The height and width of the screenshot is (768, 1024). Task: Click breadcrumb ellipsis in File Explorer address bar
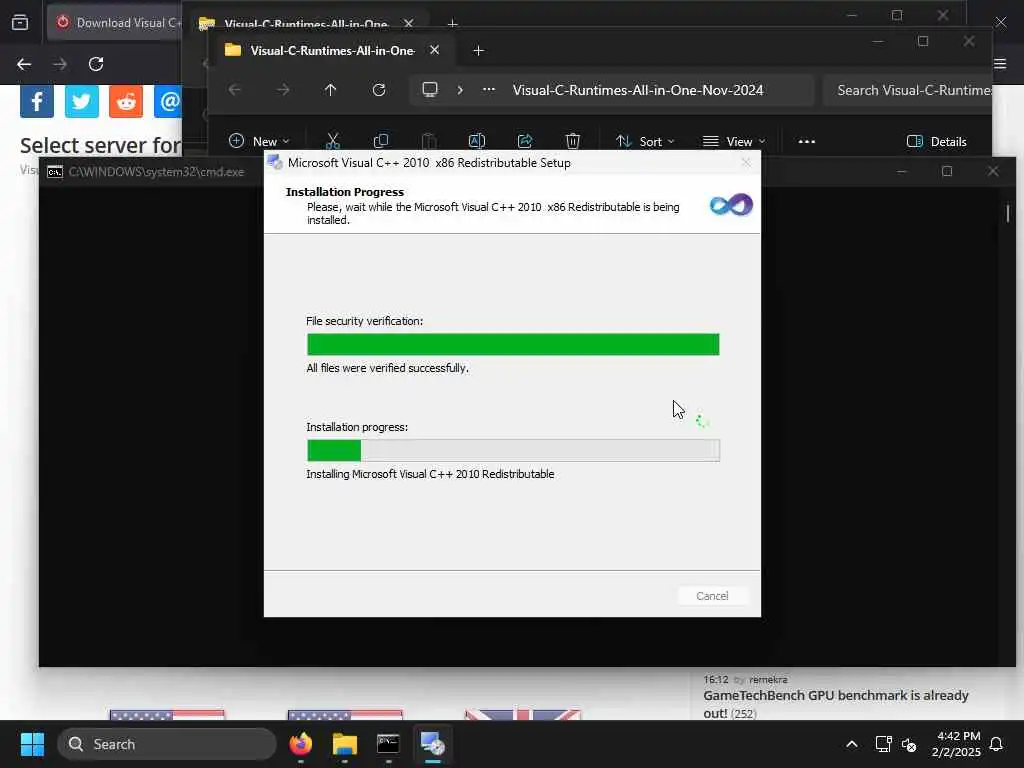(x=488, y=90)
